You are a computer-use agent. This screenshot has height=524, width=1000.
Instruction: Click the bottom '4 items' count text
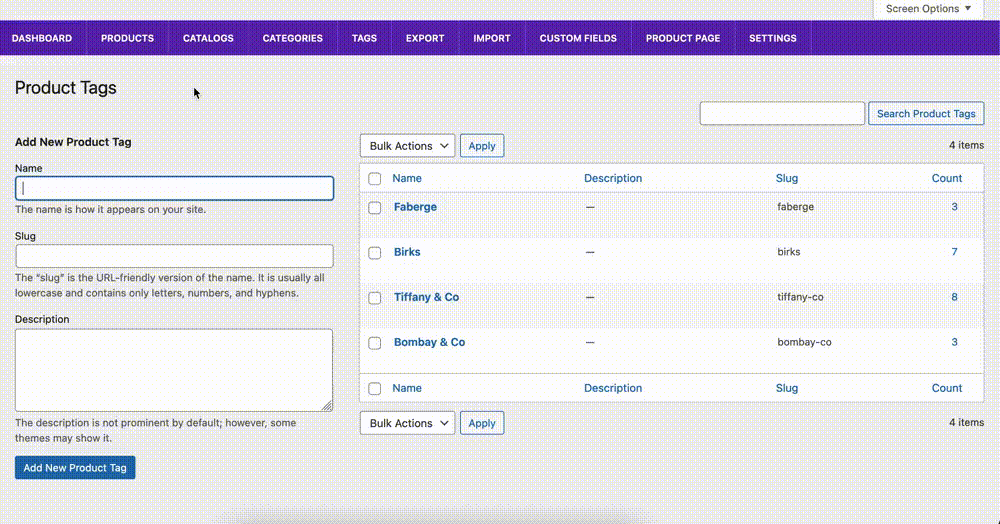966,423
